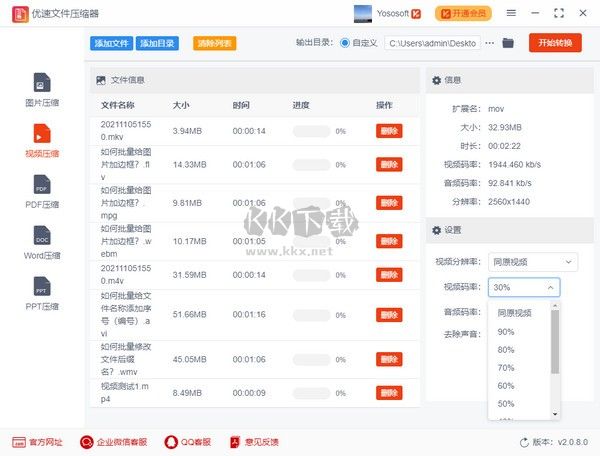Viewport: 600px width, 456px height.
Task: Click 开始转换 to start conversion
Action: (x=555, y=42)
